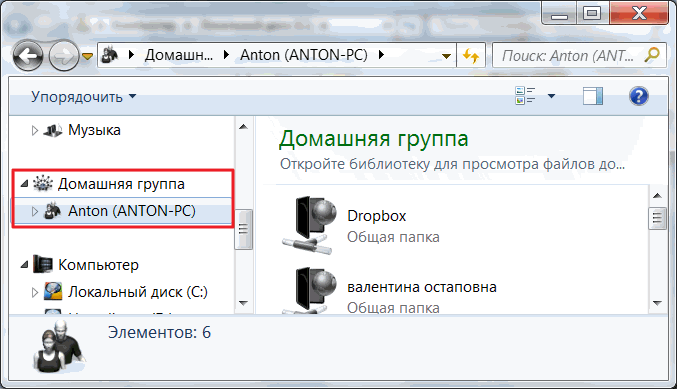Open the view options dropdown arrow

[x=551, y=96]
